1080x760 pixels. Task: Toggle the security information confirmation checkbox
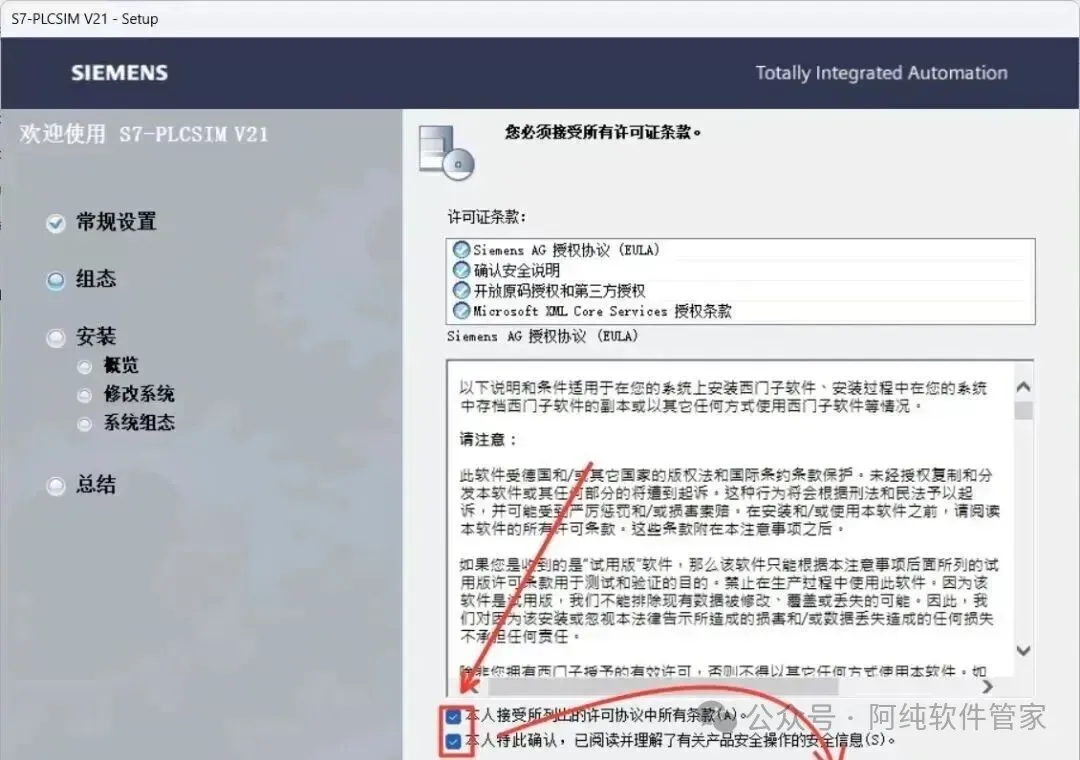[453, 741]
